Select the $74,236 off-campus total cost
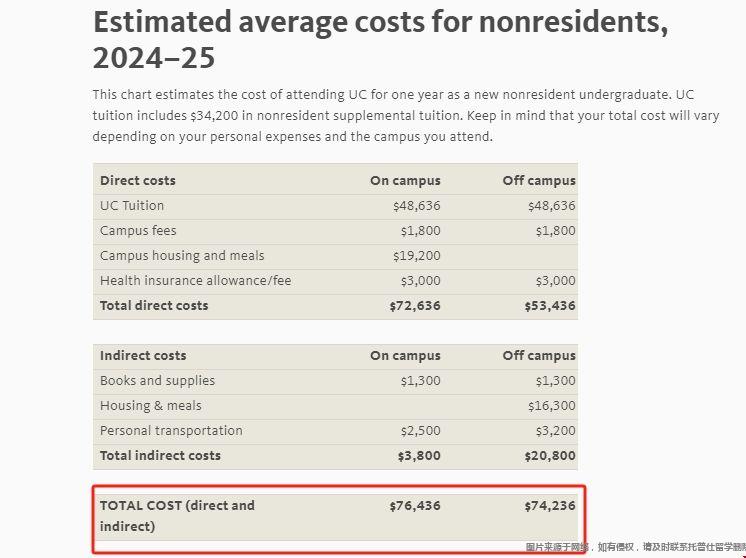 point(550,506)
